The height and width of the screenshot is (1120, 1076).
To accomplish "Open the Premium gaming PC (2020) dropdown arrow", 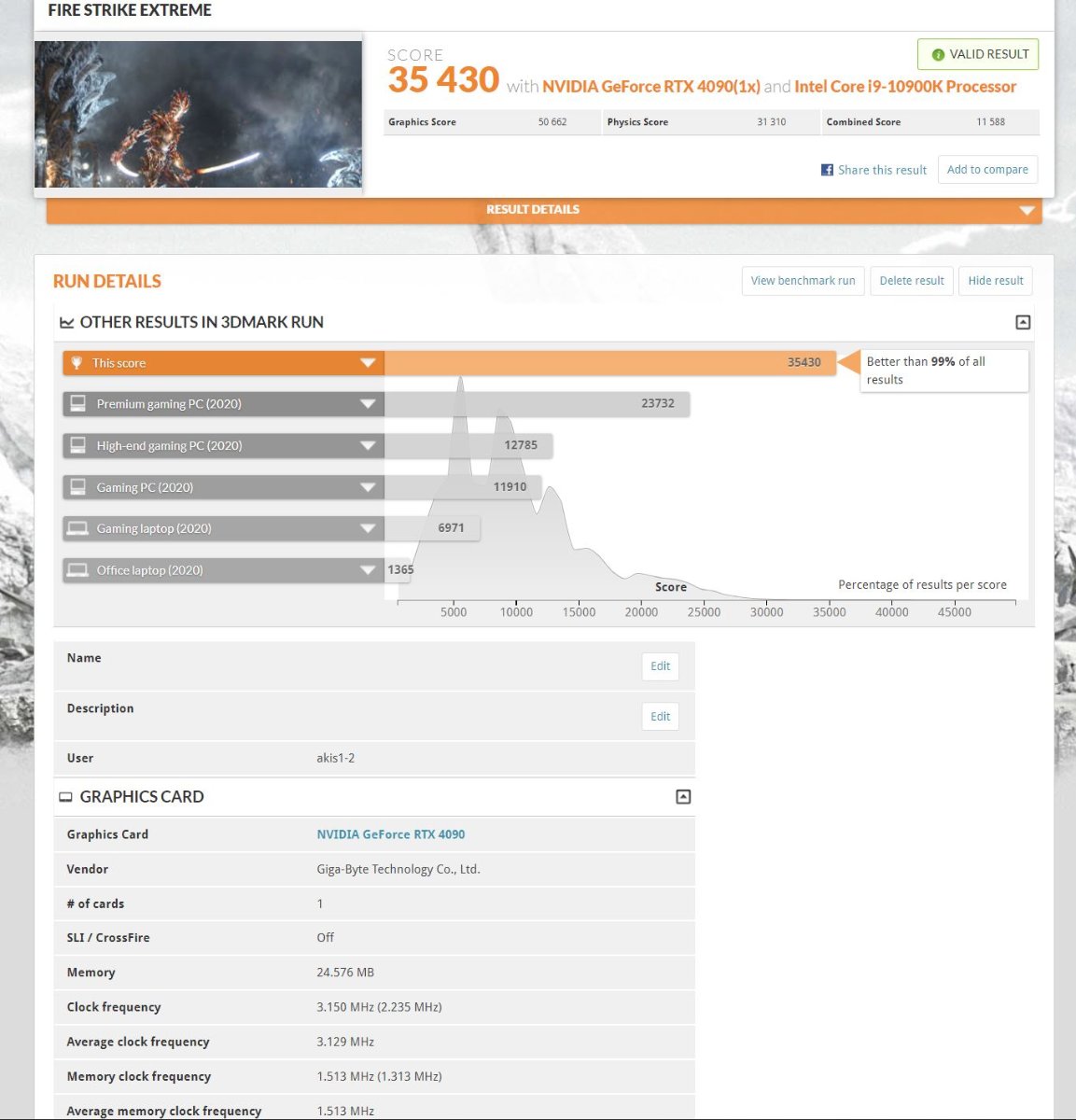I will (x=368, y=404).
